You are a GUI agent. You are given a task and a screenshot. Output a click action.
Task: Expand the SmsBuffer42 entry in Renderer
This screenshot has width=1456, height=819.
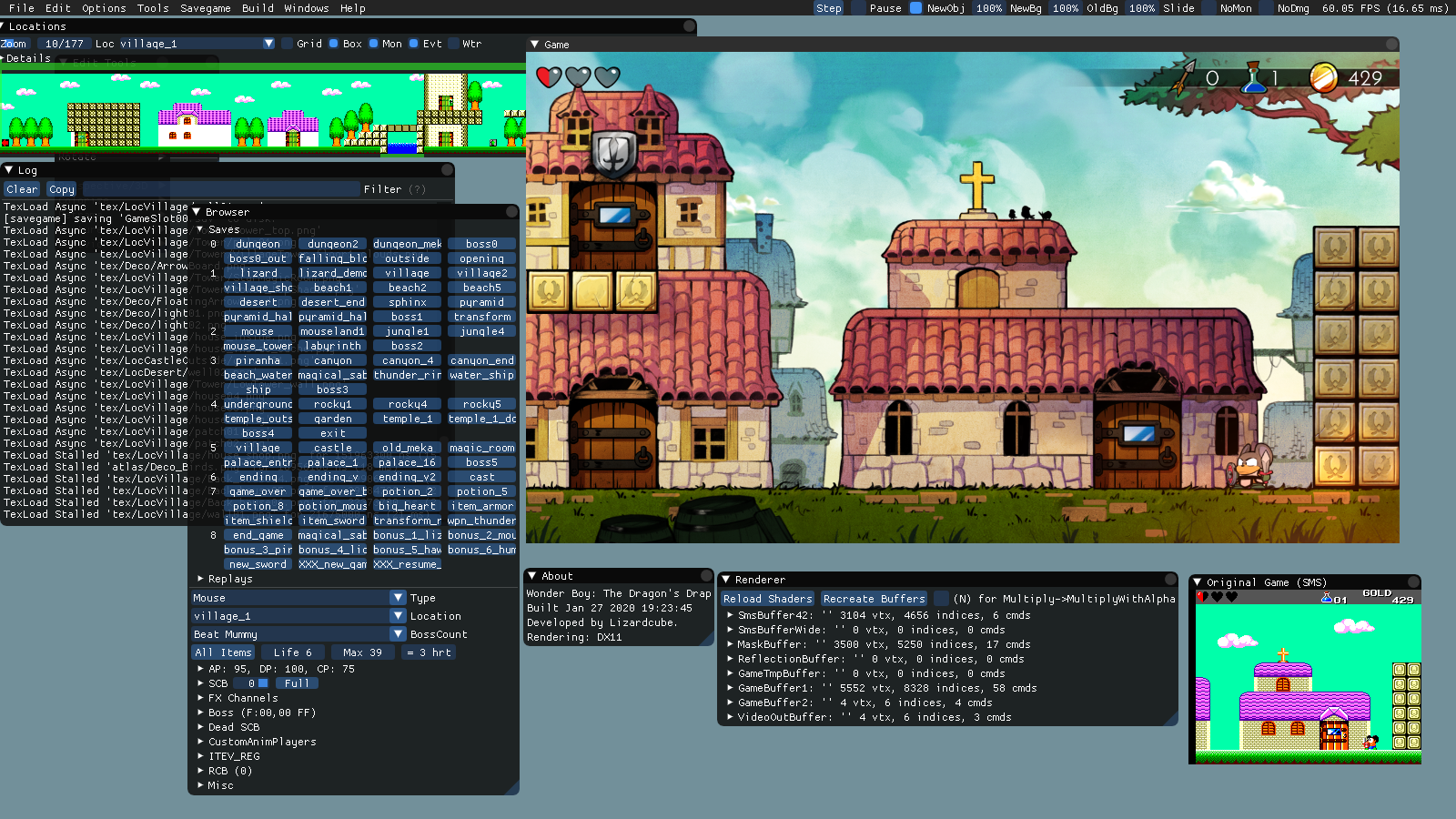pos(730,615)
